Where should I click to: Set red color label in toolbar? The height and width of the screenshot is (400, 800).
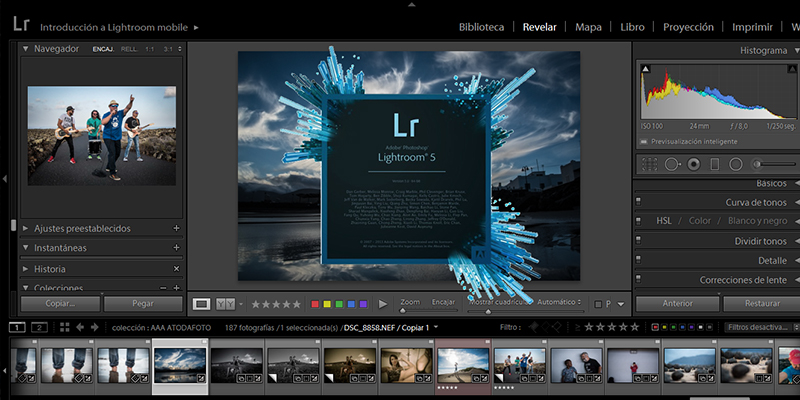[x=315, y=304]
